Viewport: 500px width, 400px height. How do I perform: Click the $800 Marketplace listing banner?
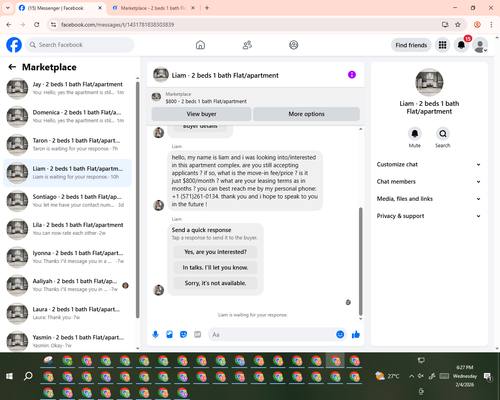click(x=256, y=98)
